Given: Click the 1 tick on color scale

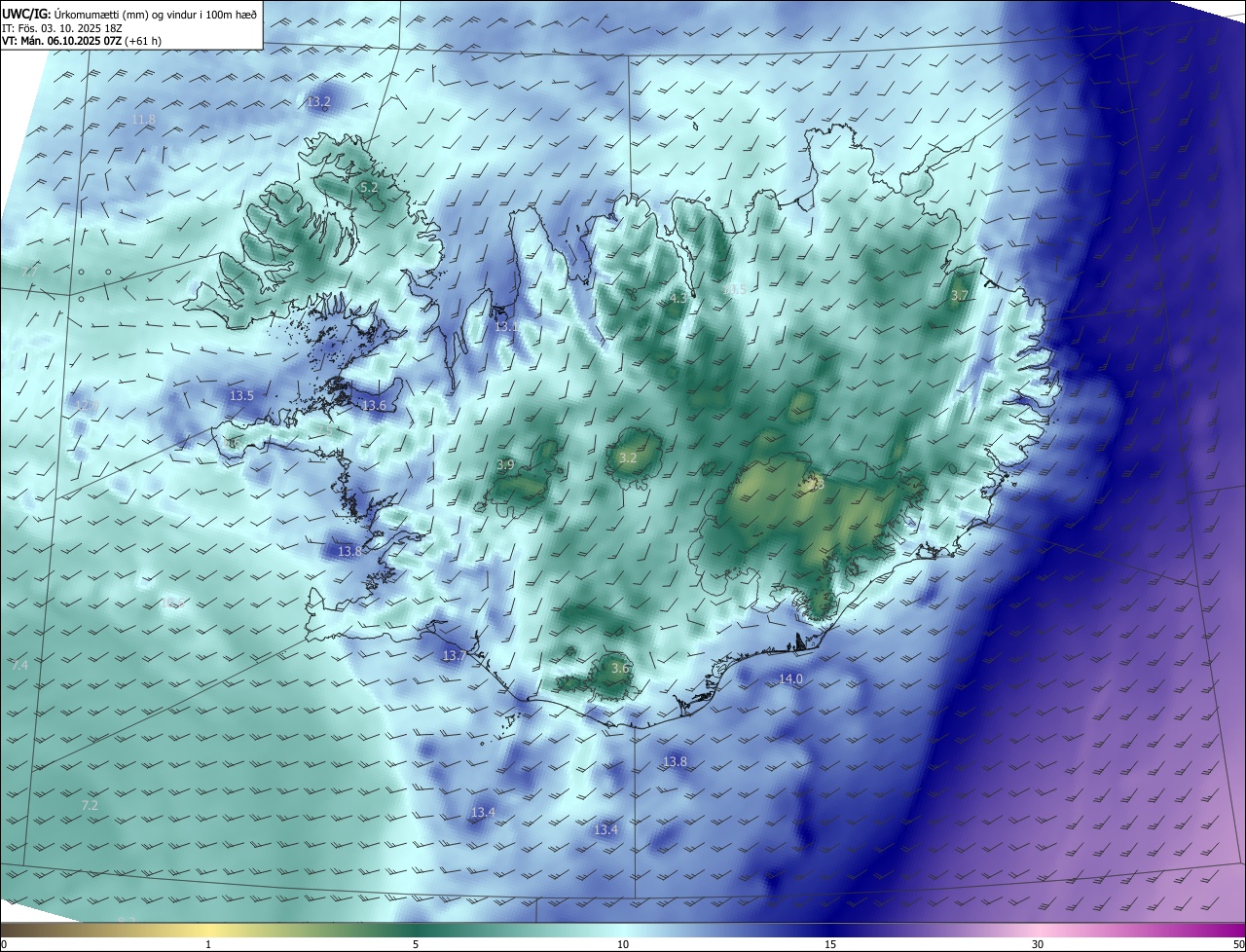Looking at the screenshot, I should 208,944.
